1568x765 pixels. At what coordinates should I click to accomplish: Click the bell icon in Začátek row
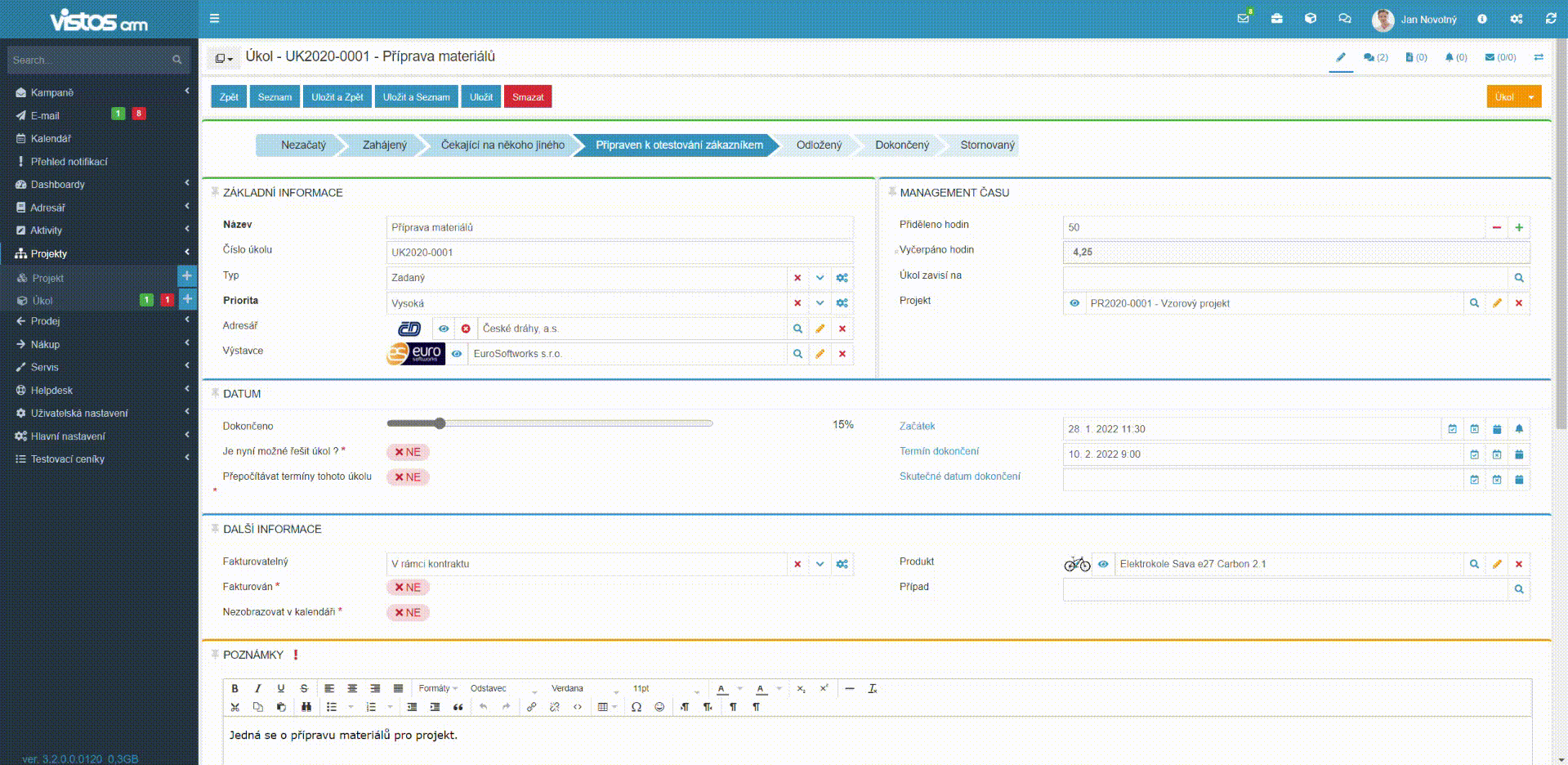click(x=1519, y=429)
